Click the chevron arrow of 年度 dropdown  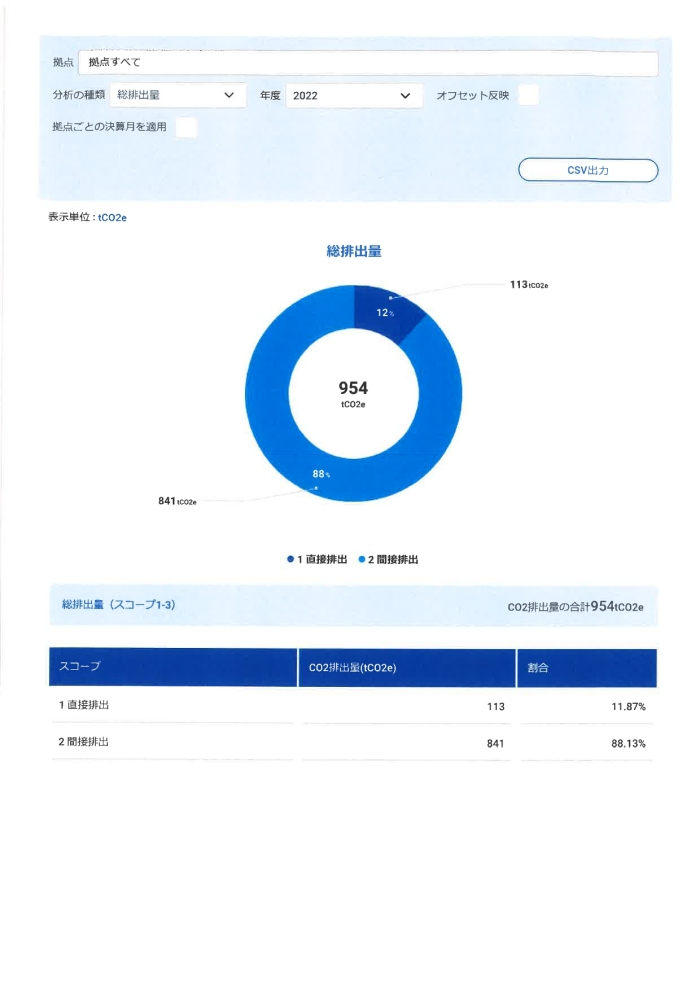(x=405, y=96)
